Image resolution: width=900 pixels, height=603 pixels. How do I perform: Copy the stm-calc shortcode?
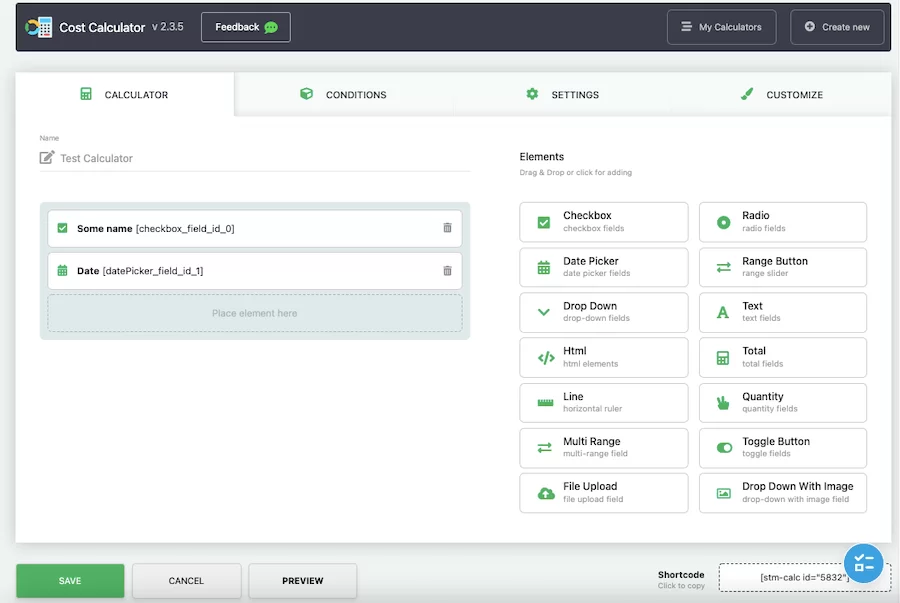click(805, 576)
